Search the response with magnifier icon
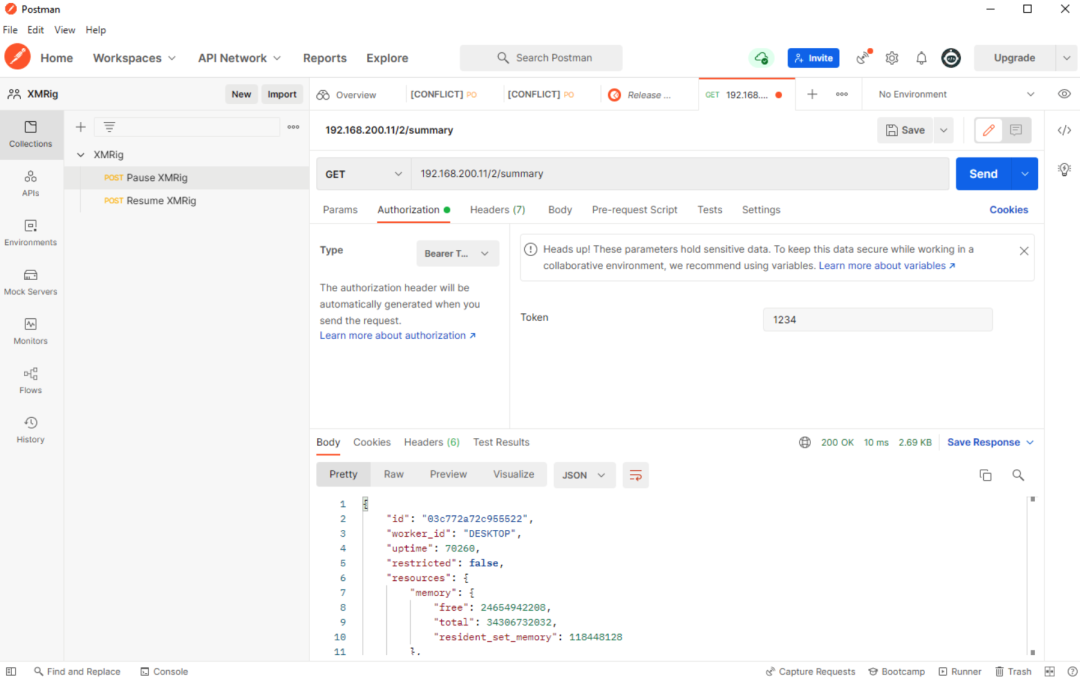Viewport: 1080px width, 679px height. click(1018, 475)
